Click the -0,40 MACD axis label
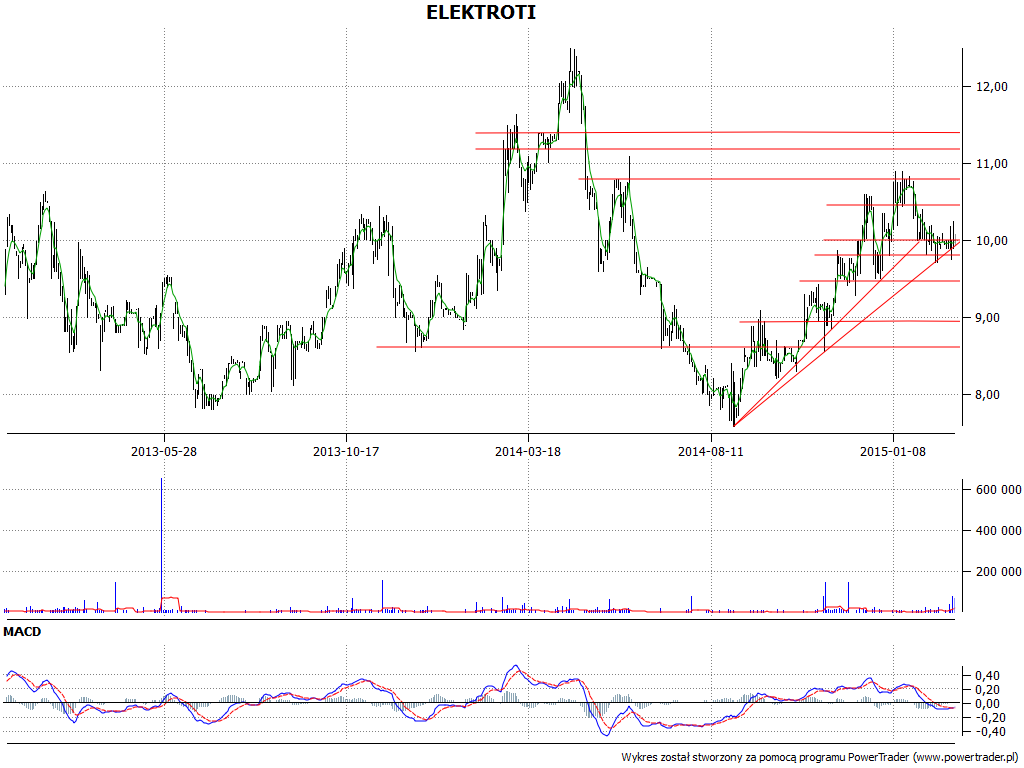This screenshot has width=1024, height=768. [989, 731]
